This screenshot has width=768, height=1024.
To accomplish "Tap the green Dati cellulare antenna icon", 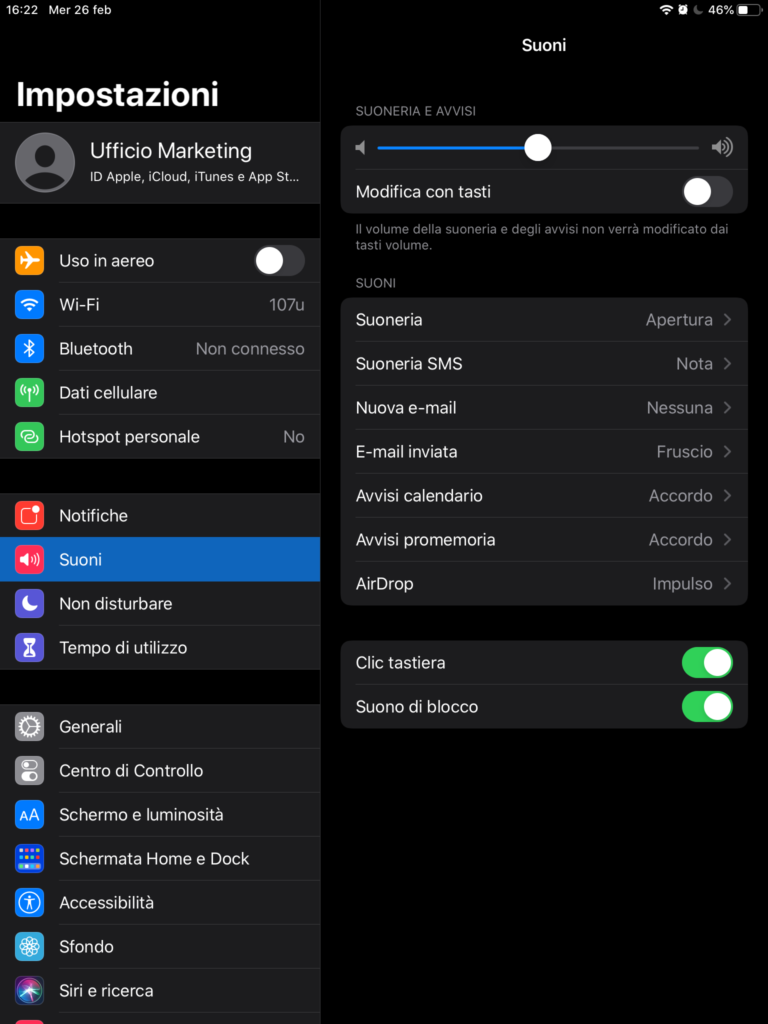I will point(30,393).
